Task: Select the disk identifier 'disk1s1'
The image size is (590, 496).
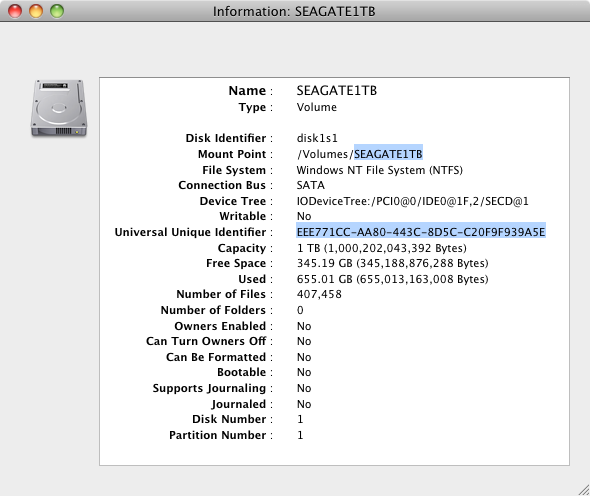Action: pos(317,138)
